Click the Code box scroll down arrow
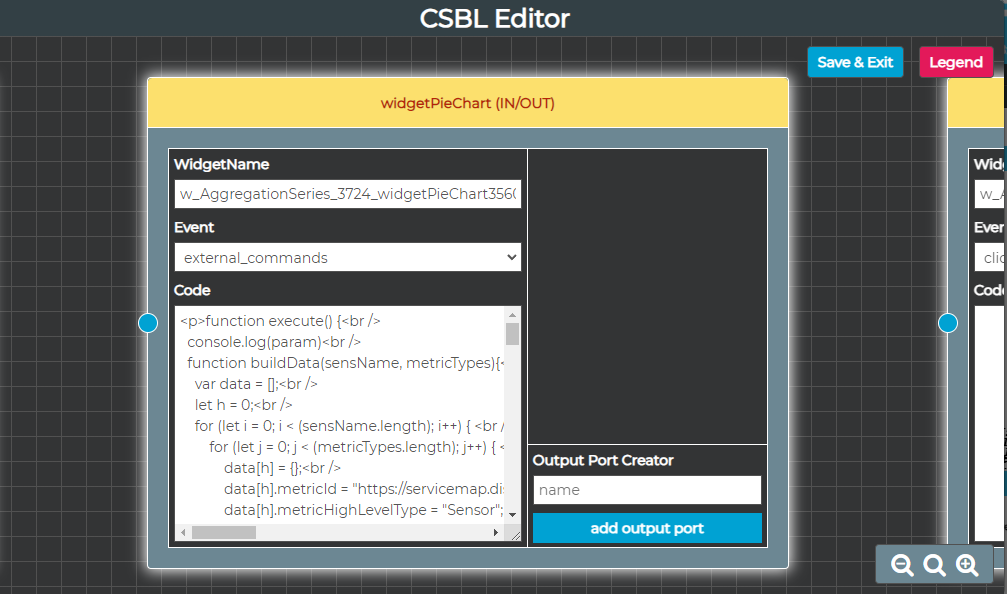 tap(512, 514)
